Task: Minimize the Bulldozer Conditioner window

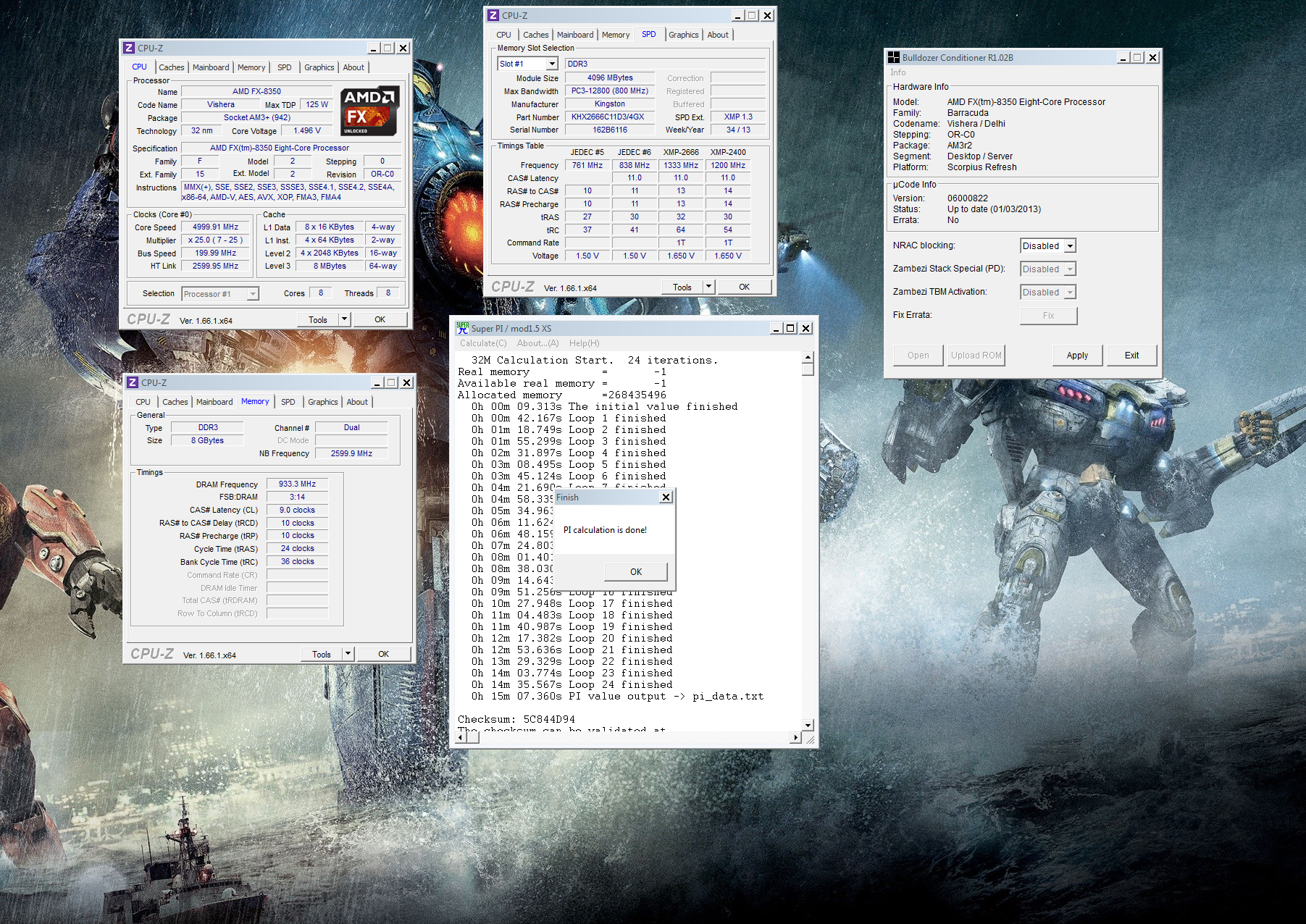Action: pyautogui.click(x=1123, y=57)
